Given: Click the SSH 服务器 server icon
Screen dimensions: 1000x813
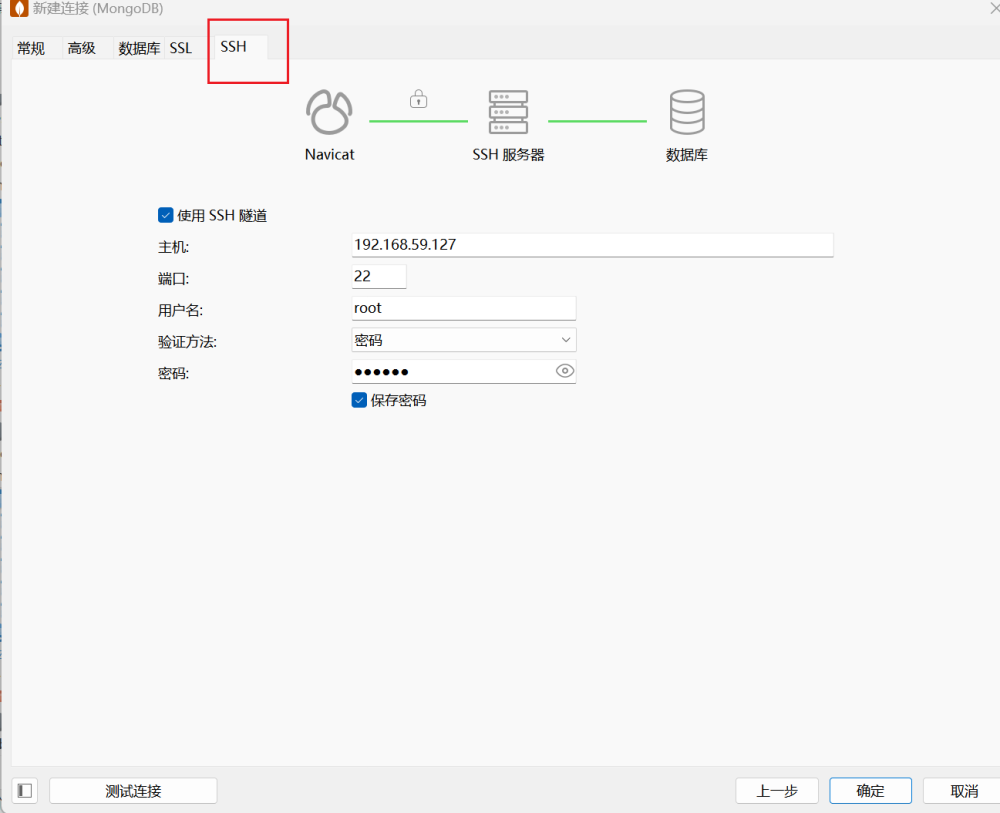Looking at the screenshot, I should coord(508,112).
